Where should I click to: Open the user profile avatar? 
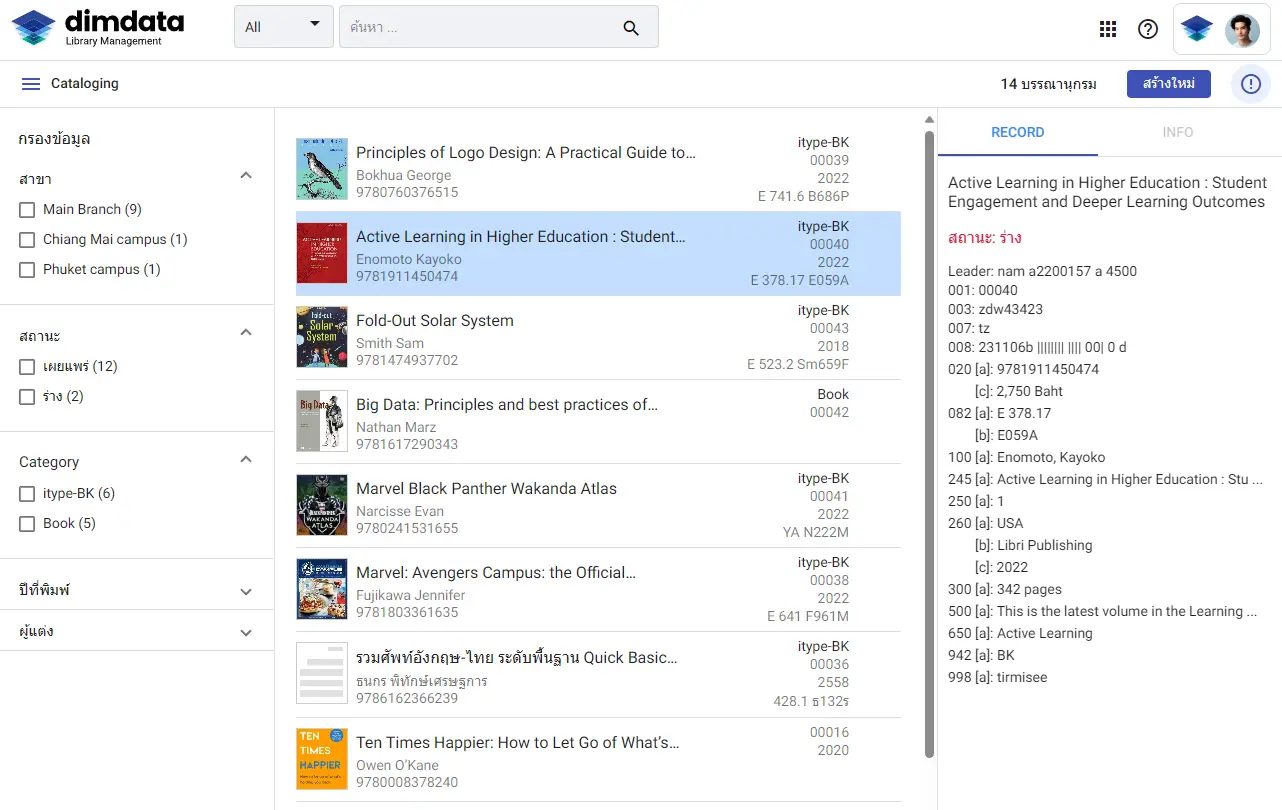1242,29
